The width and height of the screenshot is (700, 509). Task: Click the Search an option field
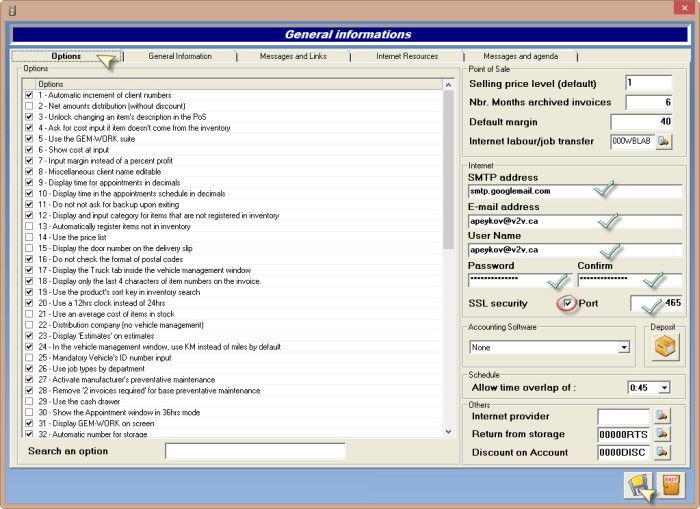point(255,451)
